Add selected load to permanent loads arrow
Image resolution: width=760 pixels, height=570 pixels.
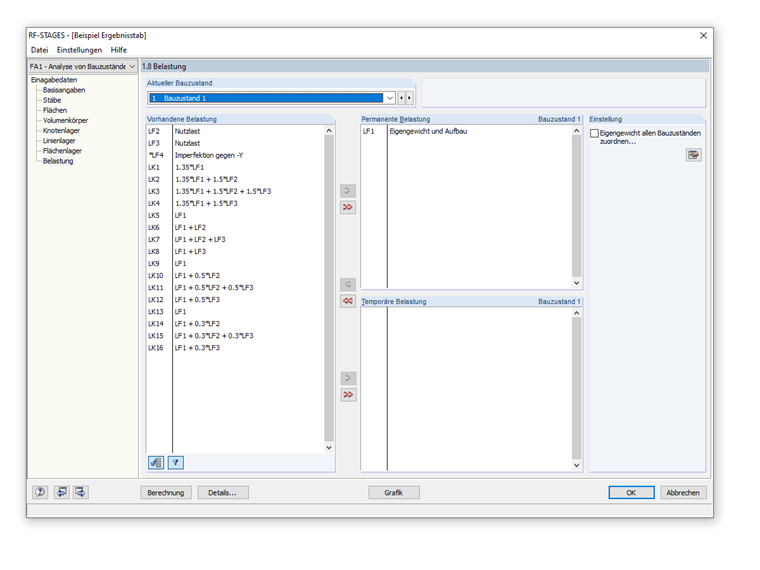tap(348, 190)
